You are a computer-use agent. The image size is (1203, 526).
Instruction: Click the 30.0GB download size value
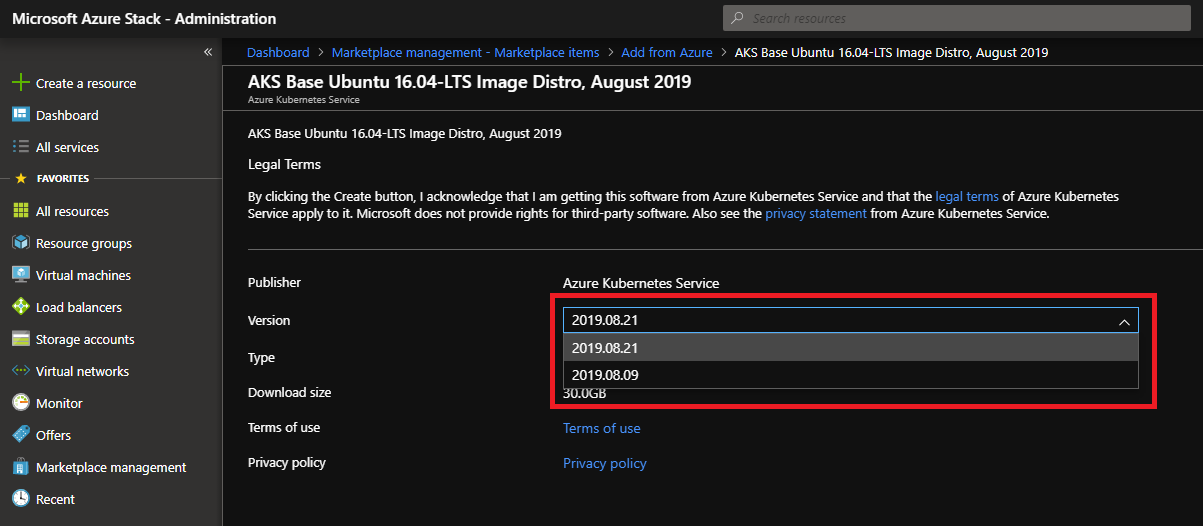coord(585,393)
